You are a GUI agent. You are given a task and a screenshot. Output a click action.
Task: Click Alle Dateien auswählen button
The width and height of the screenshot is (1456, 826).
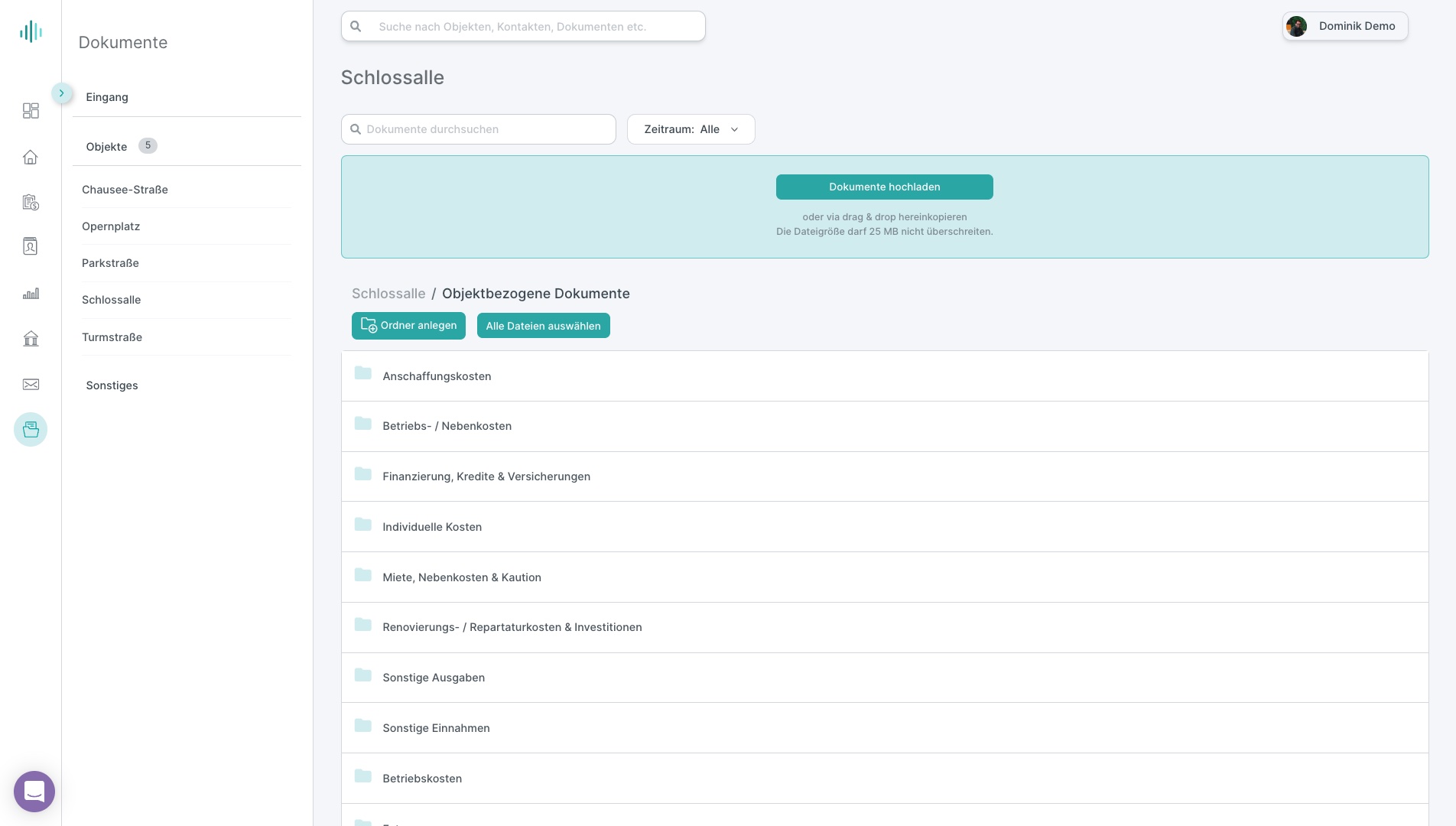coord(544,326)
